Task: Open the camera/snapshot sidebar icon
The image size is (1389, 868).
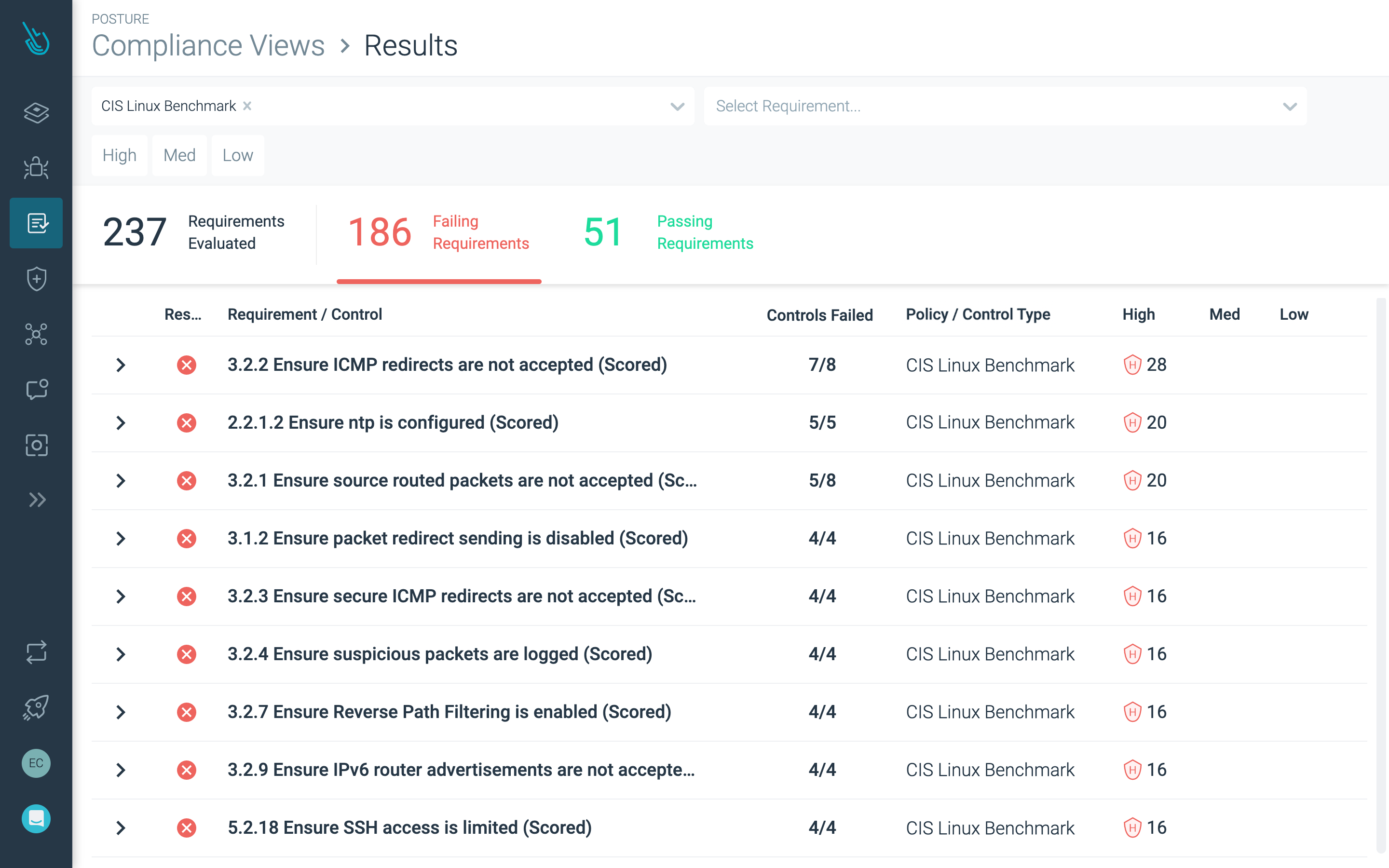Action: [x=36, y=444]
